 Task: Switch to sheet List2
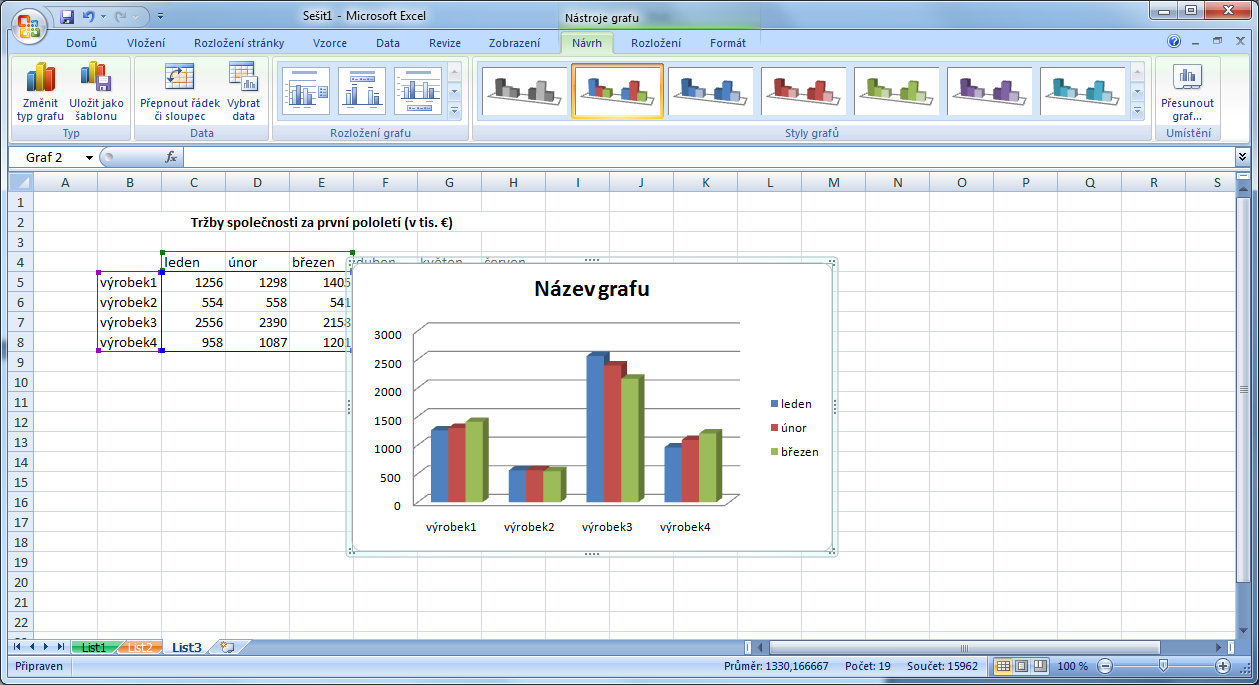point(139,647)
